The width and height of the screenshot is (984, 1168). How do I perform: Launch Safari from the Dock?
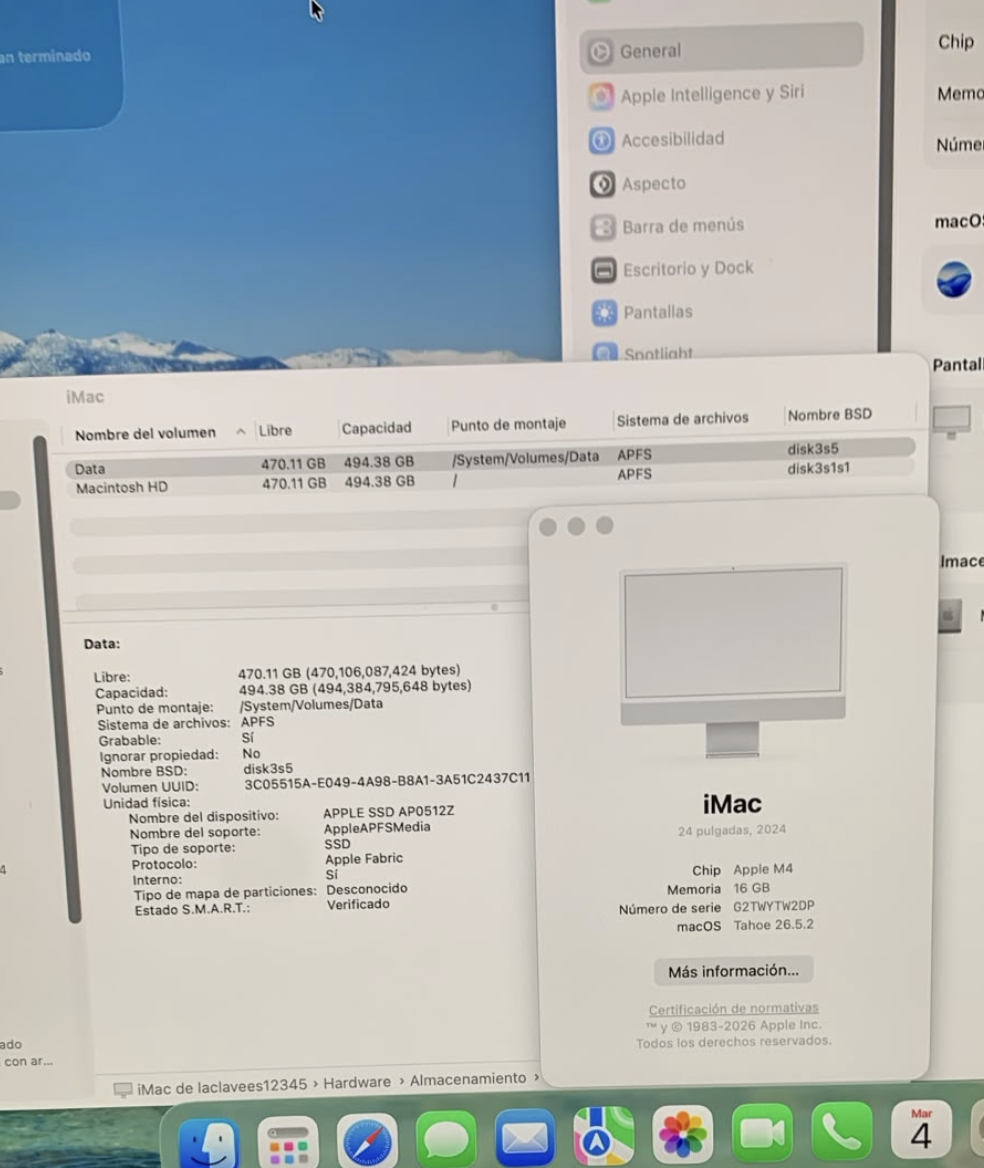366,1142
